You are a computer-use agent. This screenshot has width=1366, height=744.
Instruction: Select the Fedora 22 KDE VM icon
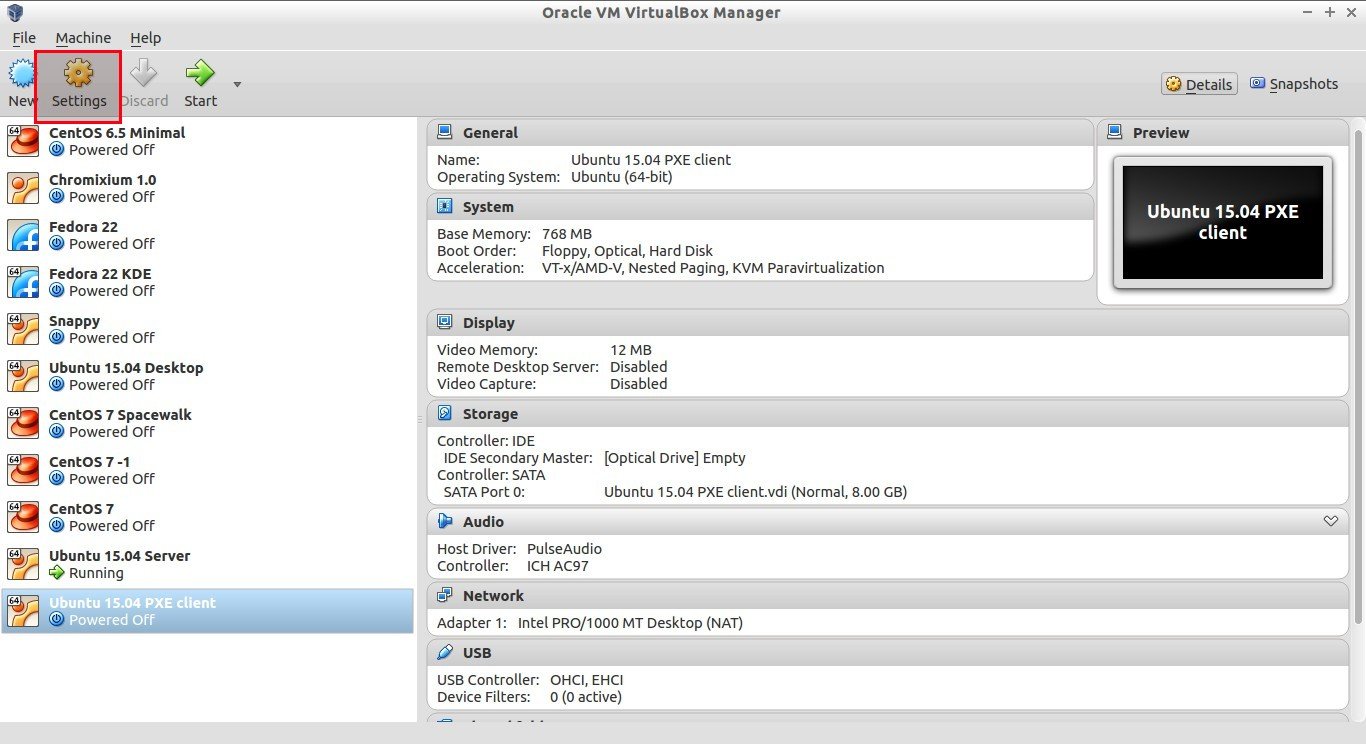[x=23, y=282]
